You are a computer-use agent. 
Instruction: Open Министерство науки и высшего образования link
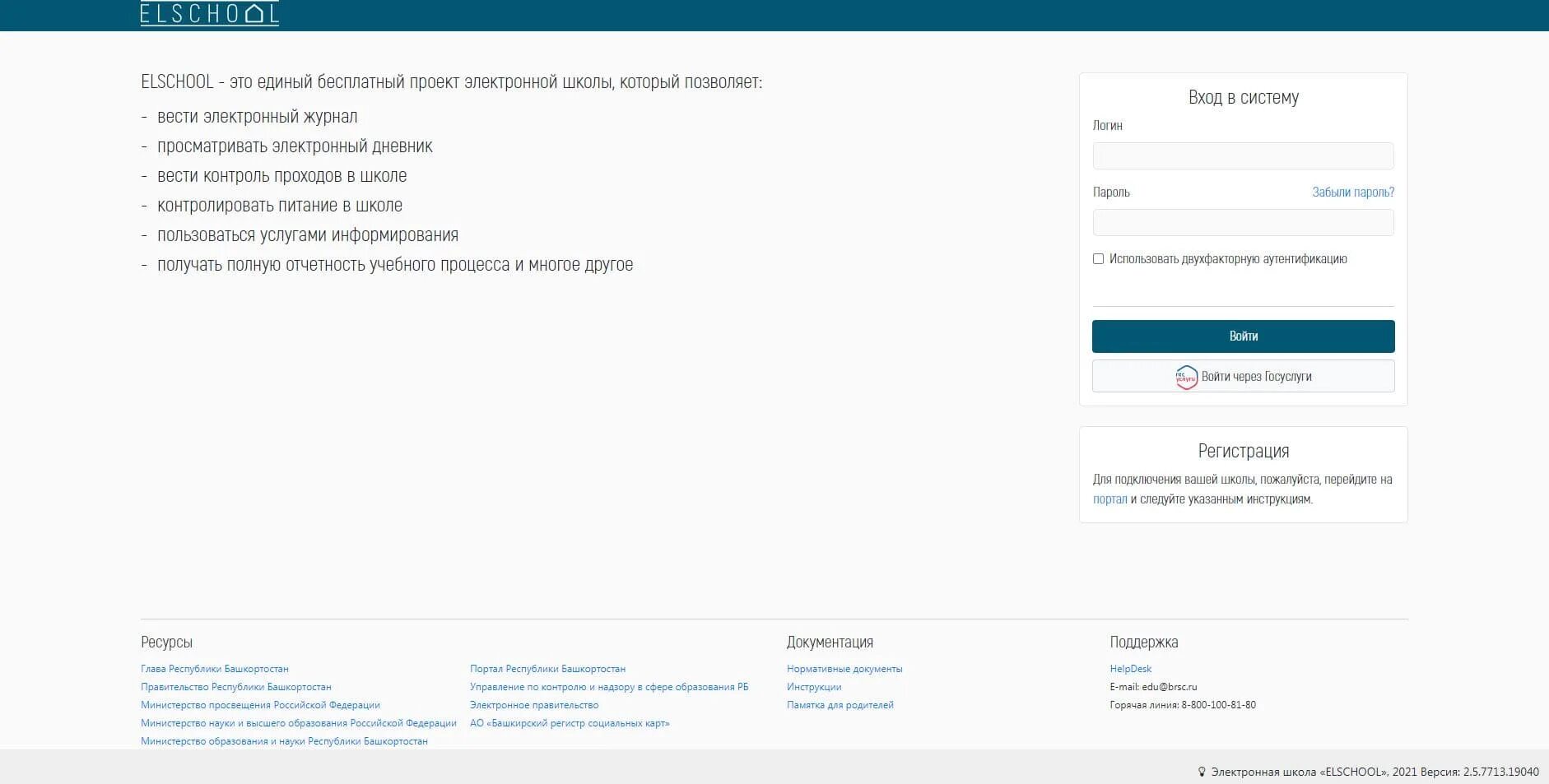299,723
